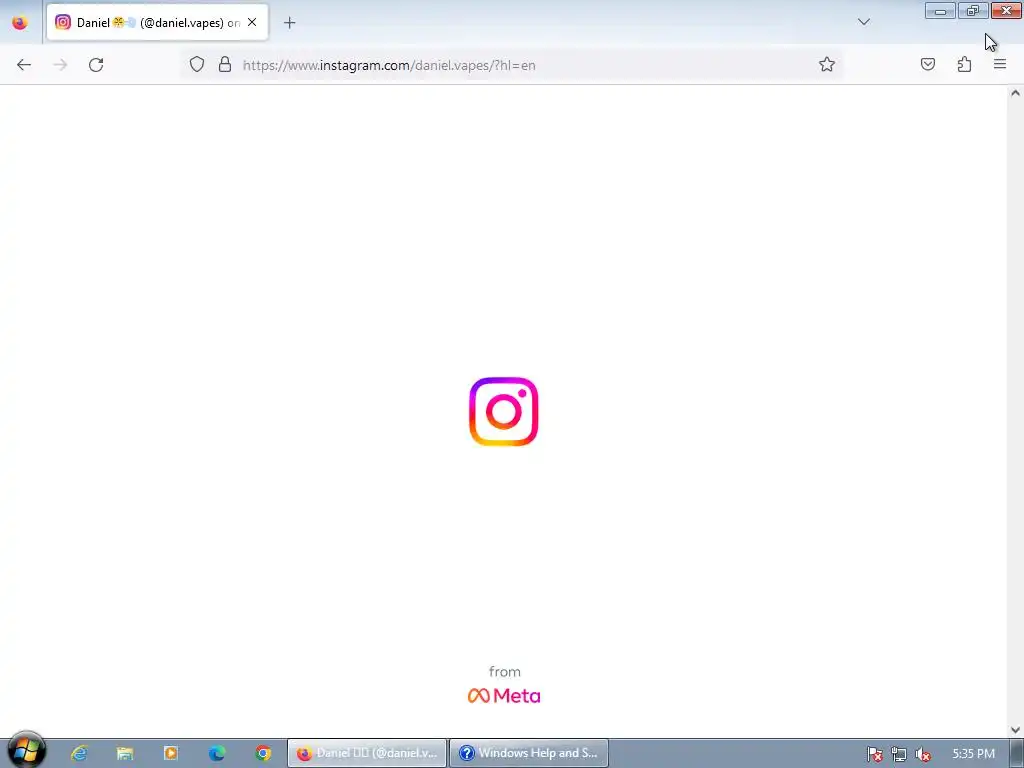
Task: Save page to Pocket
Action: [928, 64]
